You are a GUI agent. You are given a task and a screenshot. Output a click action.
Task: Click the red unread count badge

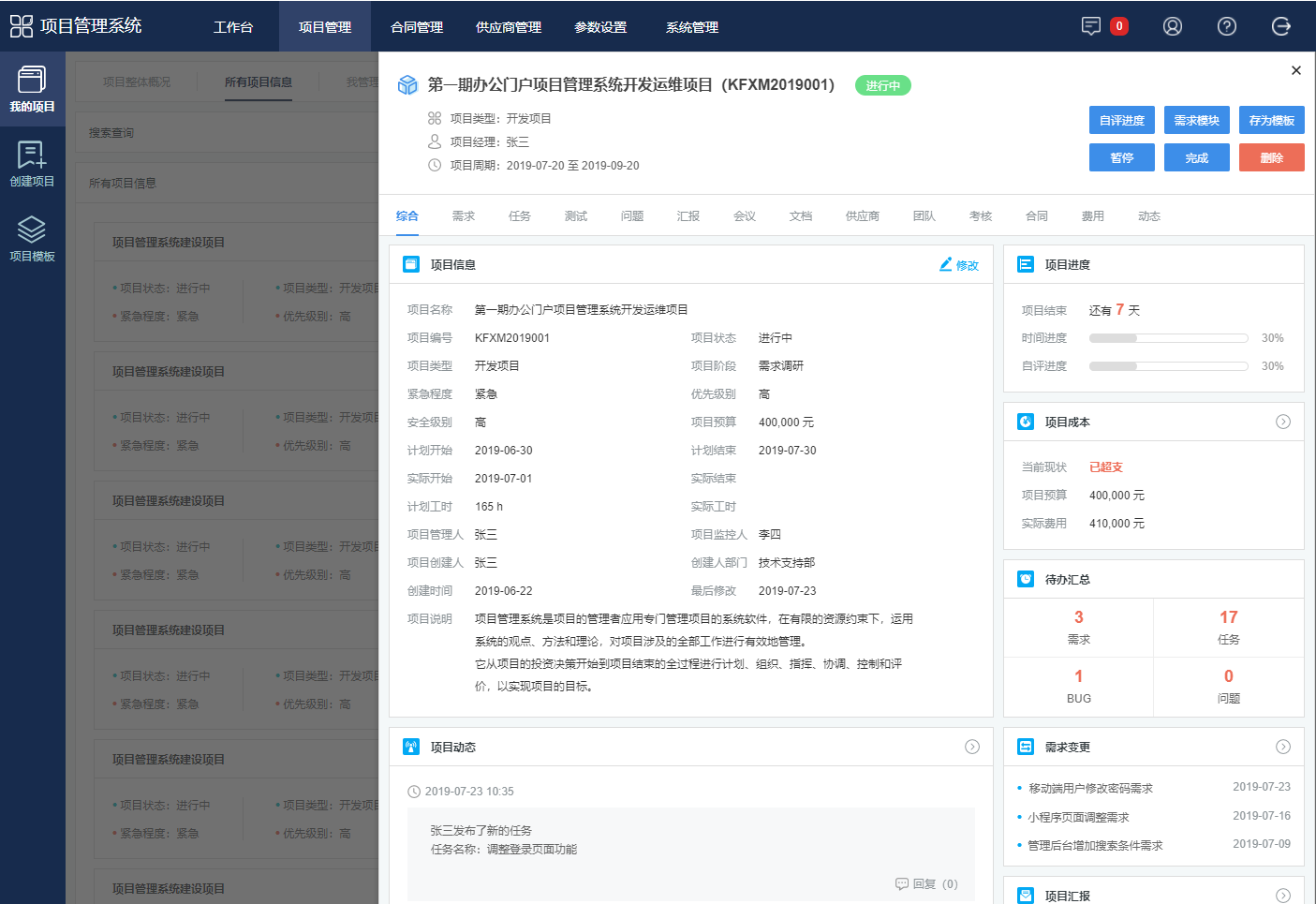[1119, 26]
